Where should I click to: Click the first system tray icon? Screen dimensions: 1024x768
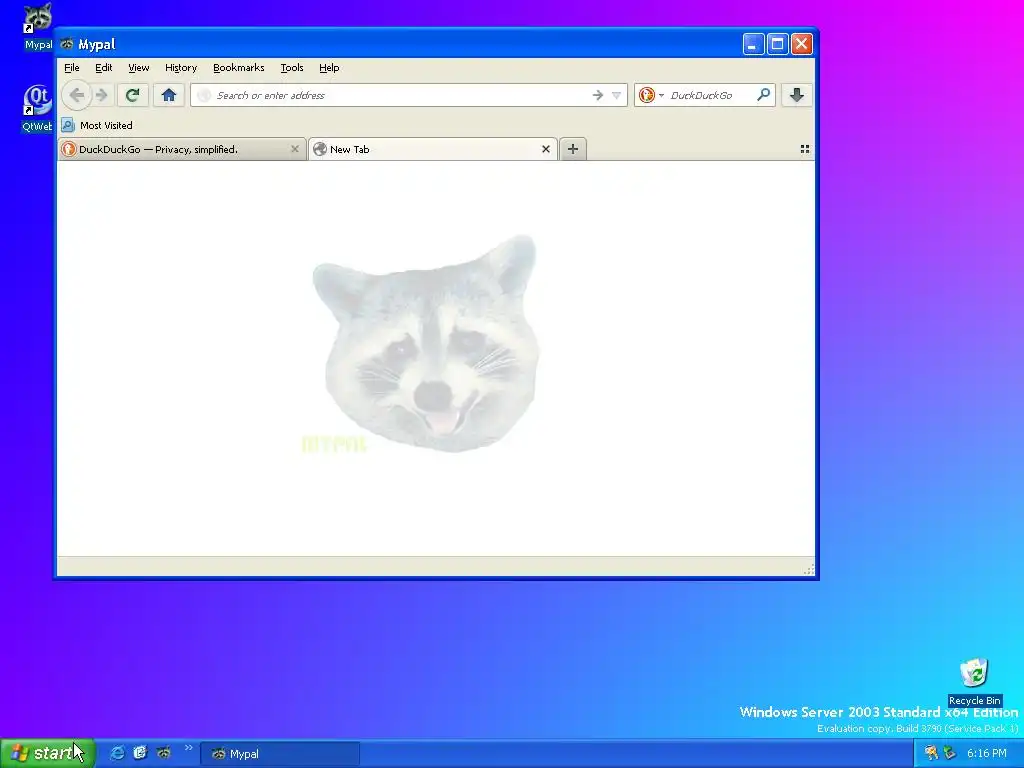tap(931, 753)
